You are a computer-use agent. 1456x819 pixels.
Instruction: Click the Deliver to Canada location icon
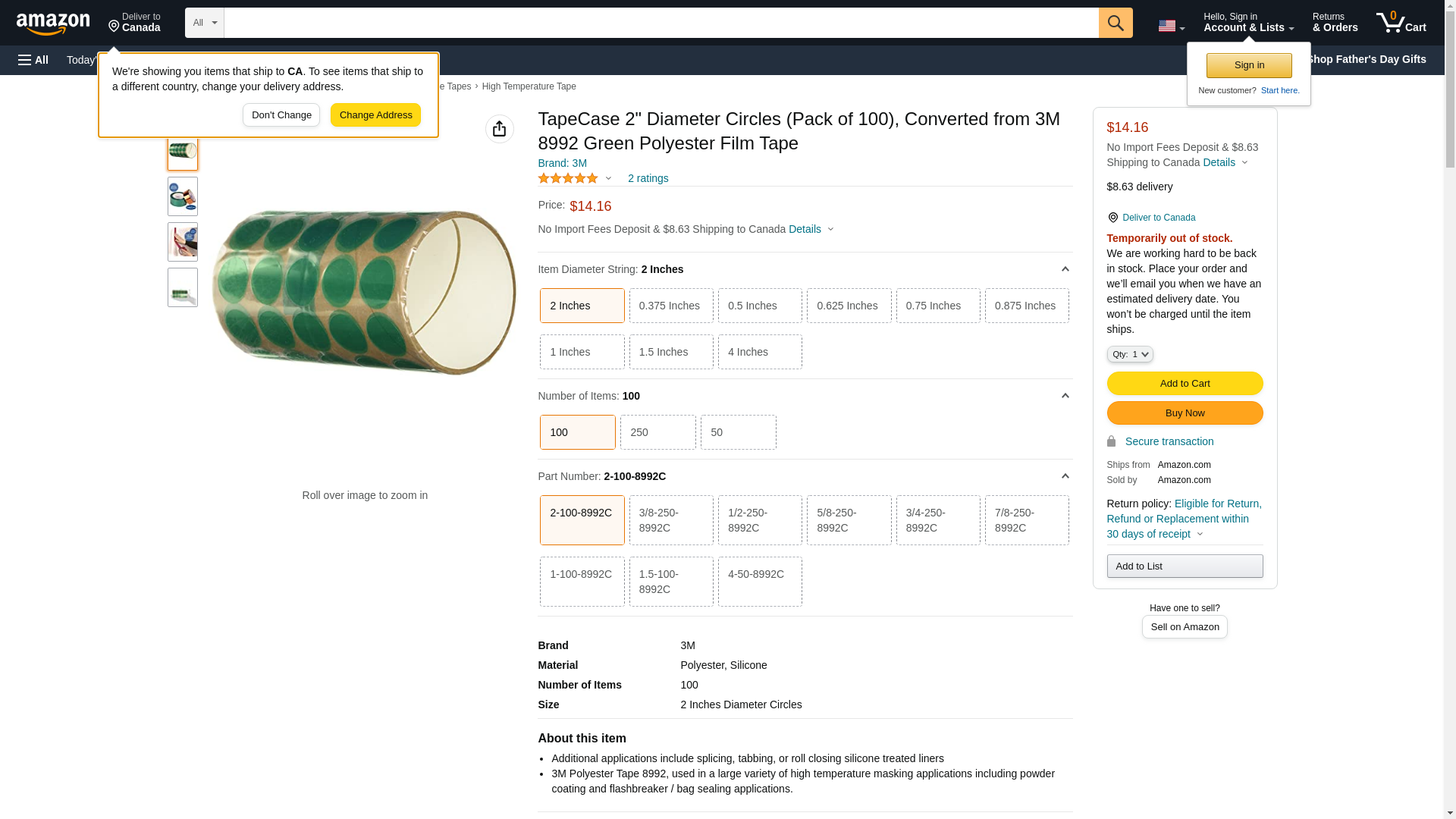point(1112,218)
